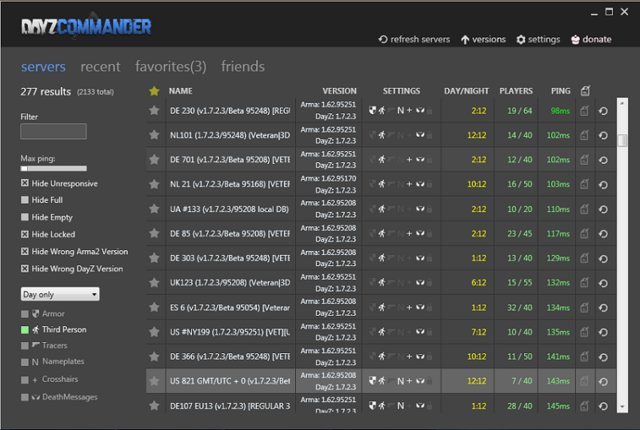The height and width of the screenshot is (430, 640).
Task: Switch to the recent tab
Action: pos(100,67)
